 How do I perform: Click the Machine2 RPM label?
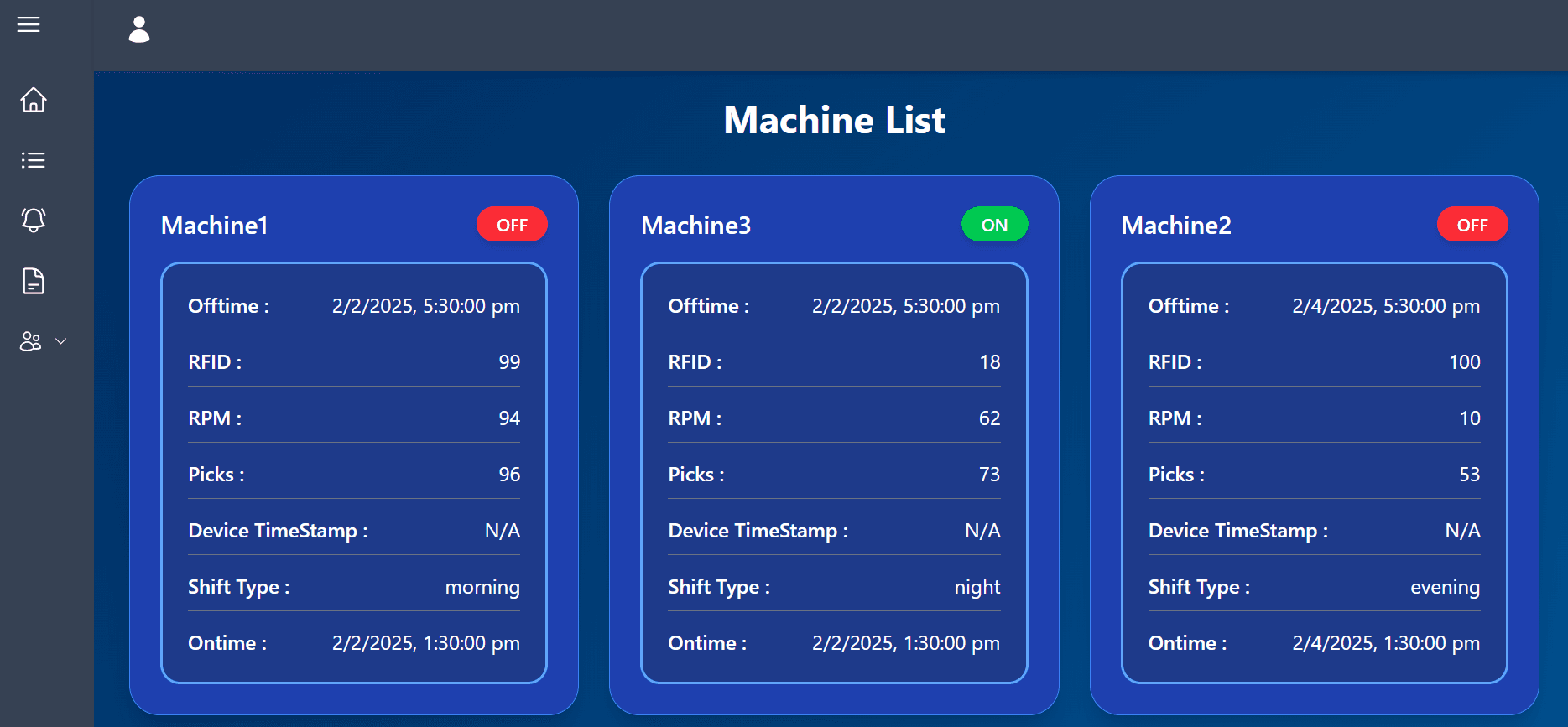[x=1175, y=418]
